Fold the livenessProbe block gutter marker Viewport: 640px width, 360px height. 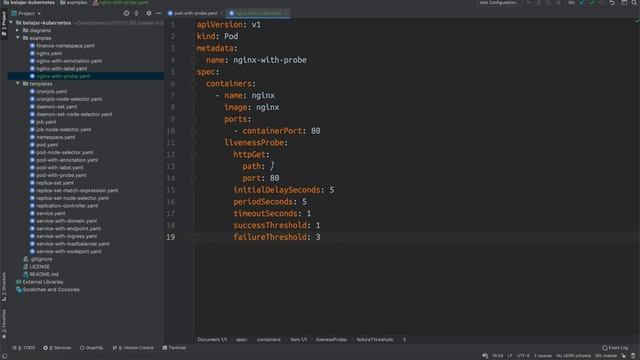[194, 143]
